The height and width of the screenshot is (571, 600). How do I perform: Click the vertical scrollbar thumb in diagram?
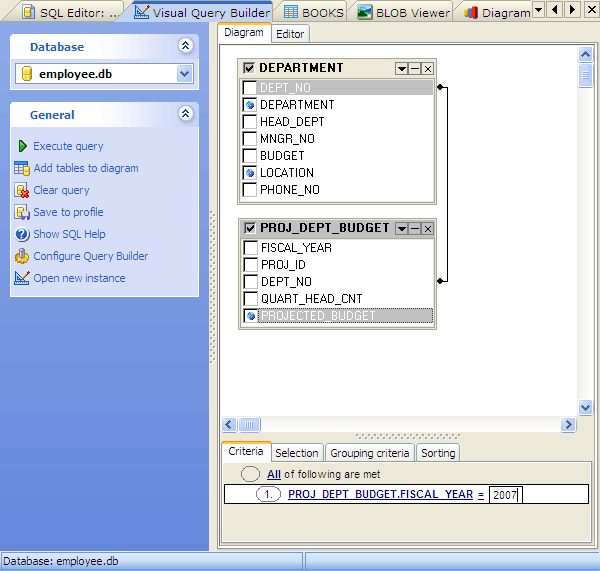[585, 75]
